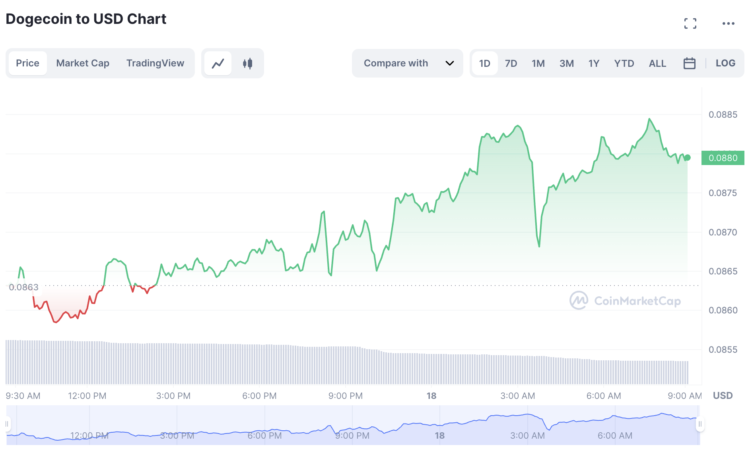Screen dimensions: 750x449
Task: Select the Price tab
Action: [x=28, y=63]
